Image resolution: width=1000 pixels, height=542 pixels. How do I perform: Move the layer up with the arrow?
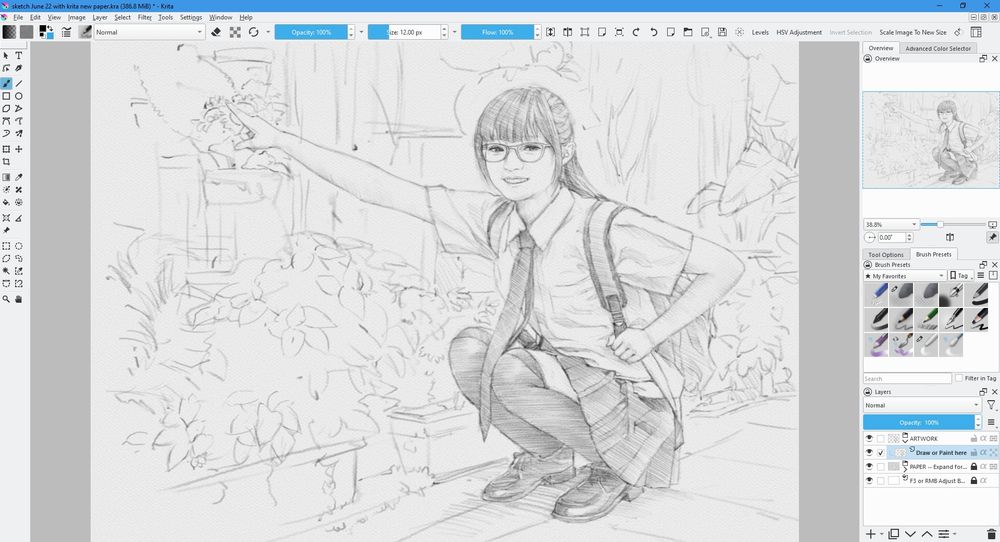tap(927, 534)
